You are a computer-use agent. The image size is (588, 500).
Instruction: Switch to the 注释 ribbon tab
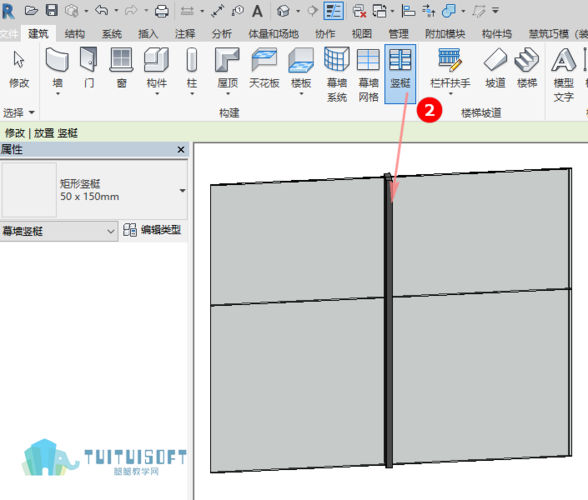pos(185,34)
